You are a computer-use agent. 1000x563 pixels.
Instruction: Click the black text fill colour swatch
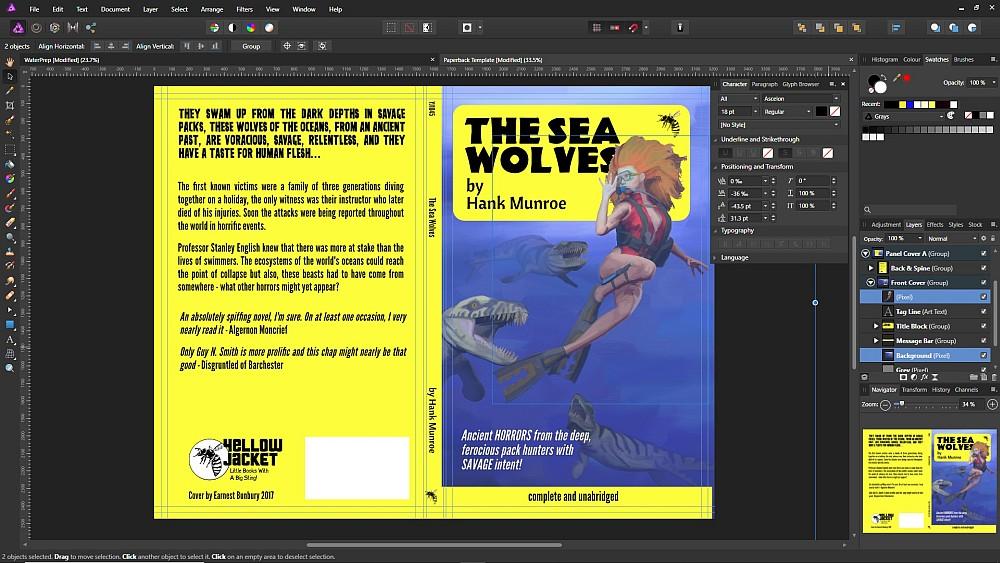[x=821, y=112]
